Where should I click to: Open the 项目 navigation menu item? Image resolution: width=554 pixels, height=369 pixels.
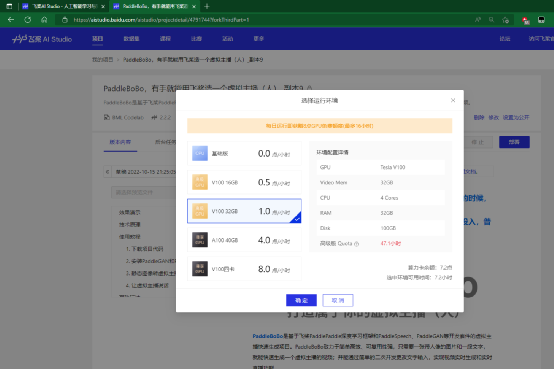[98, 39]
